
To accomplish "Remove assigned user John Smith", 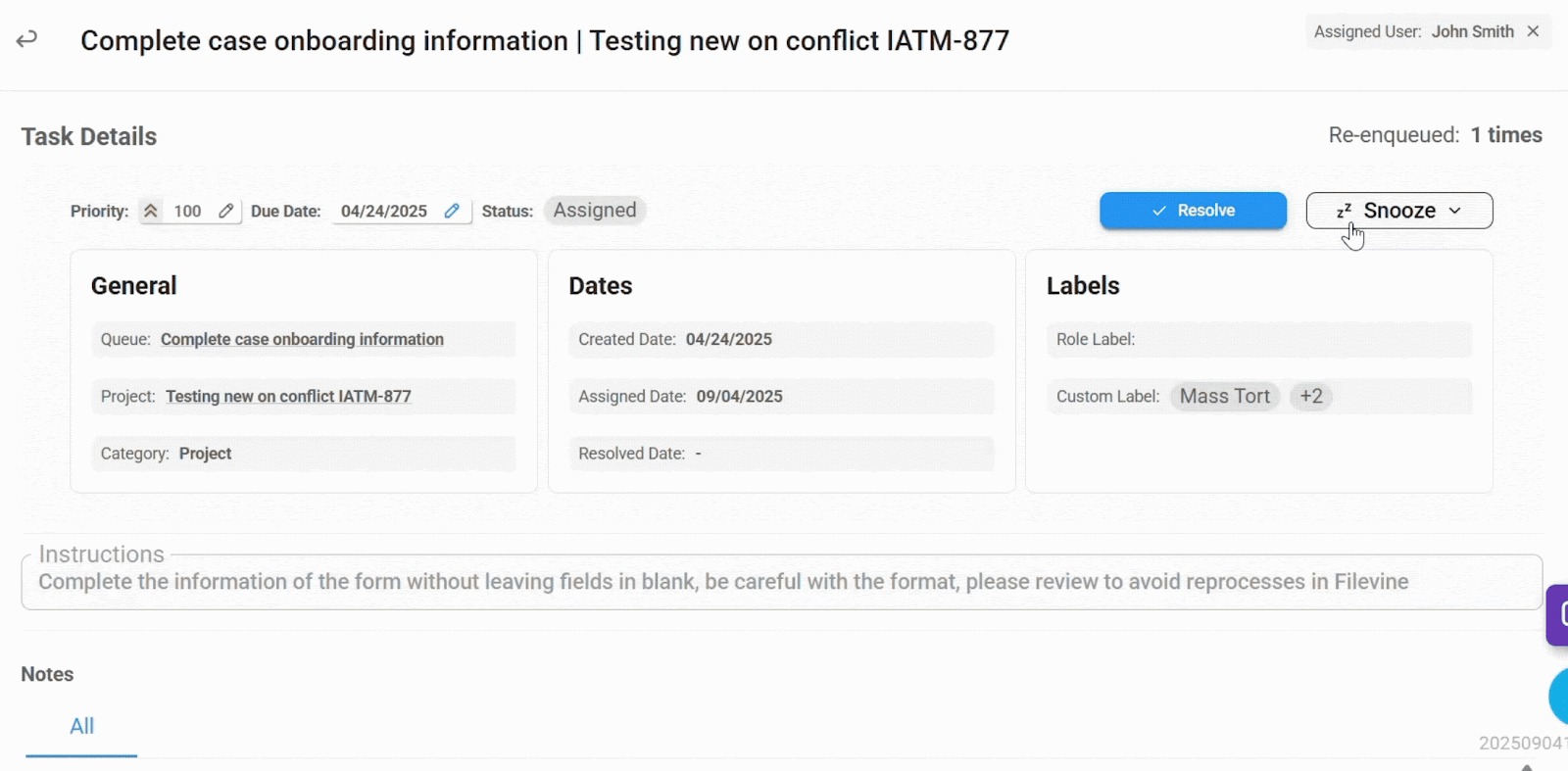I will (1534, 31).
